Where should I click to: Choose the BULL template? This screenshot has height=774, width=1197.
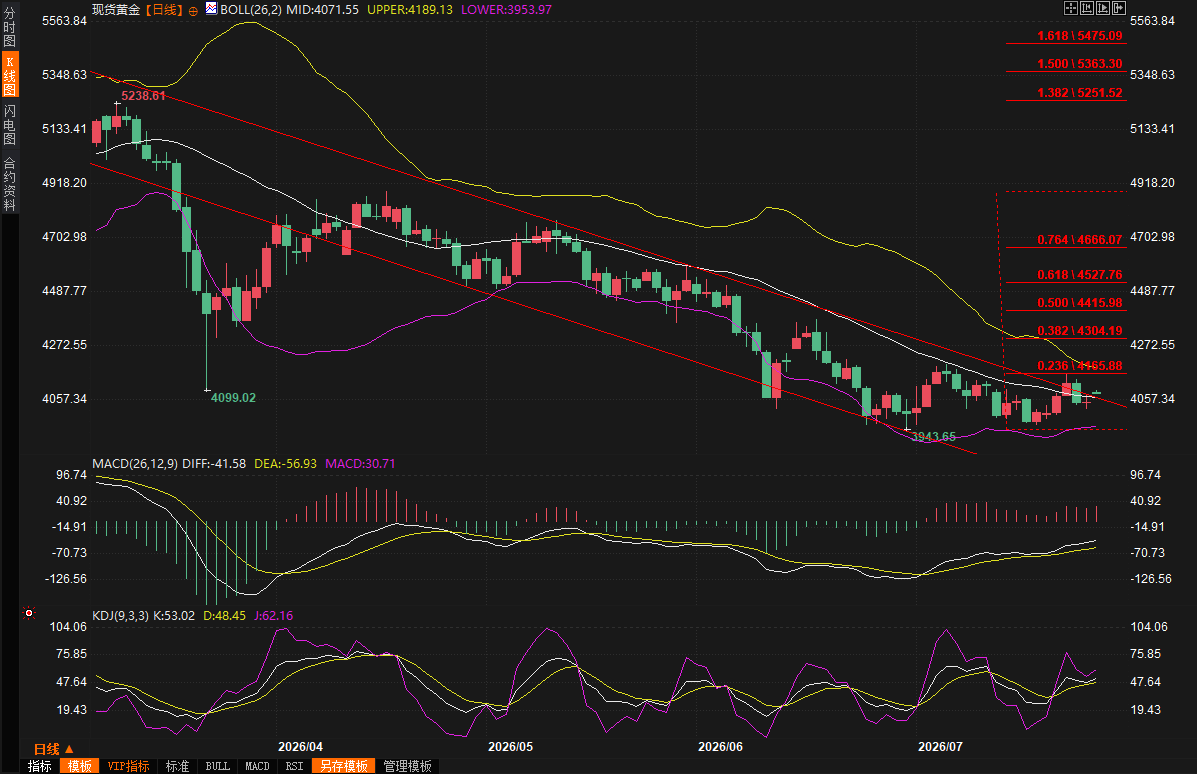218,766
